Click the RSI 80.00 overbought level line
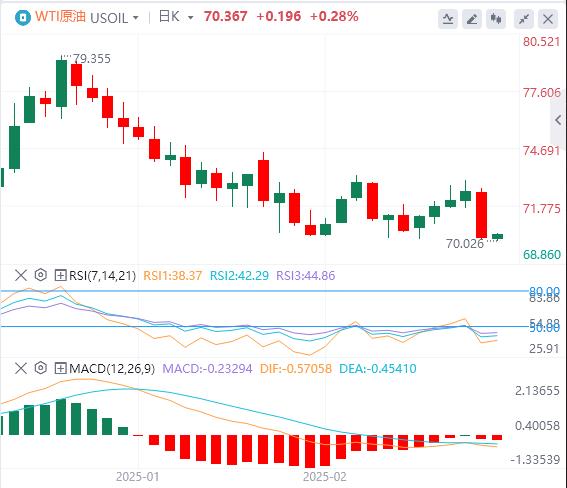Screen dimensions: 567x488 pos(264,291)
